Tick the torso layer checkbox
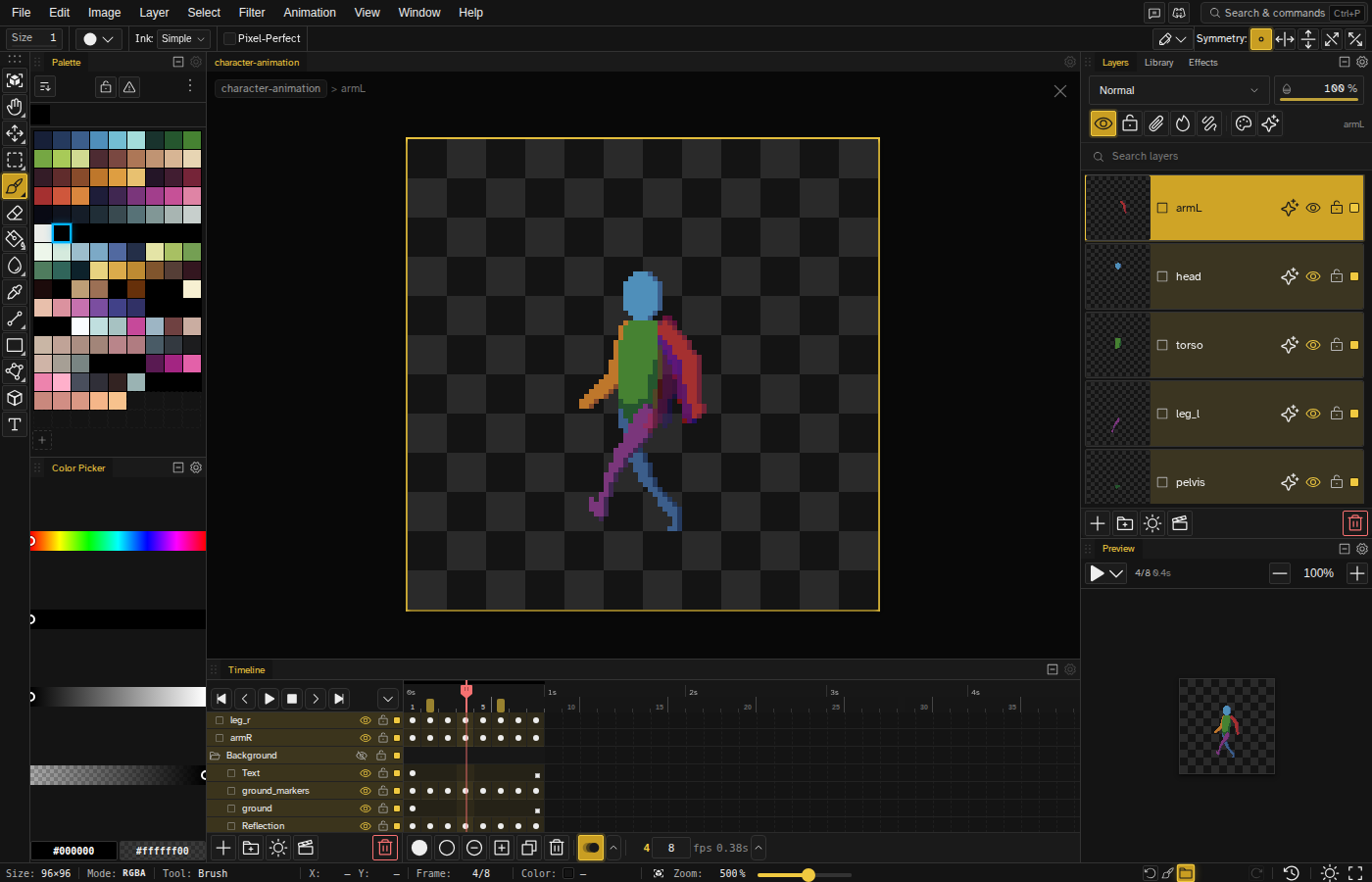 point(1162,345)
